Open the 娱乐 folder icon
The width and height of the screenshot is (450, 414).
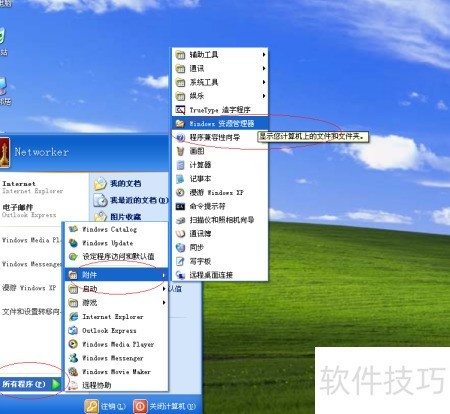coord(180,96)
